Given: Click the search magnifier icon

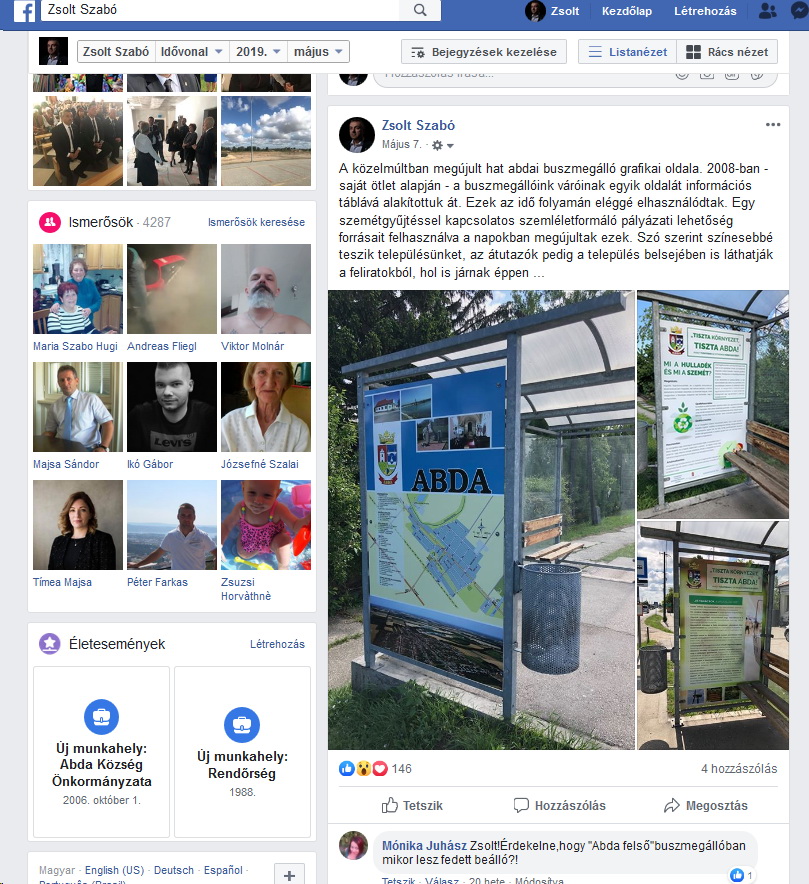Looking at the screenshot, I should (x=420, y=10).
